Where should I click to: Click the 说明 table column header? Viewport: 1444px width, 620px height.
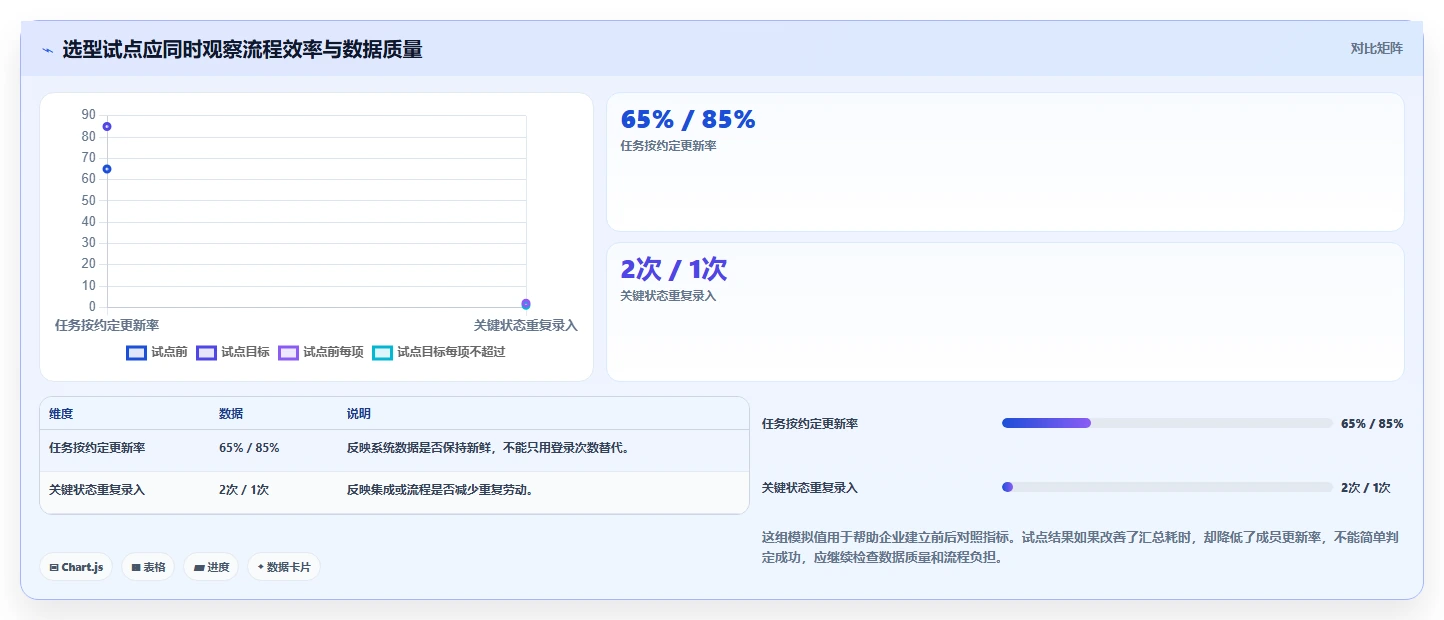point(359,414)
